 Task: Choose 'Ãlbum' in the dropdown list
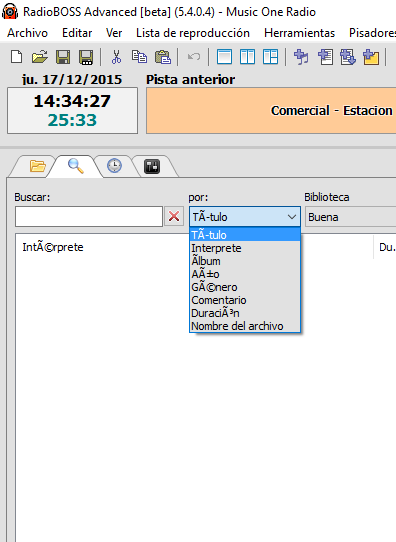pyautogui.click(x=245, y=261)
